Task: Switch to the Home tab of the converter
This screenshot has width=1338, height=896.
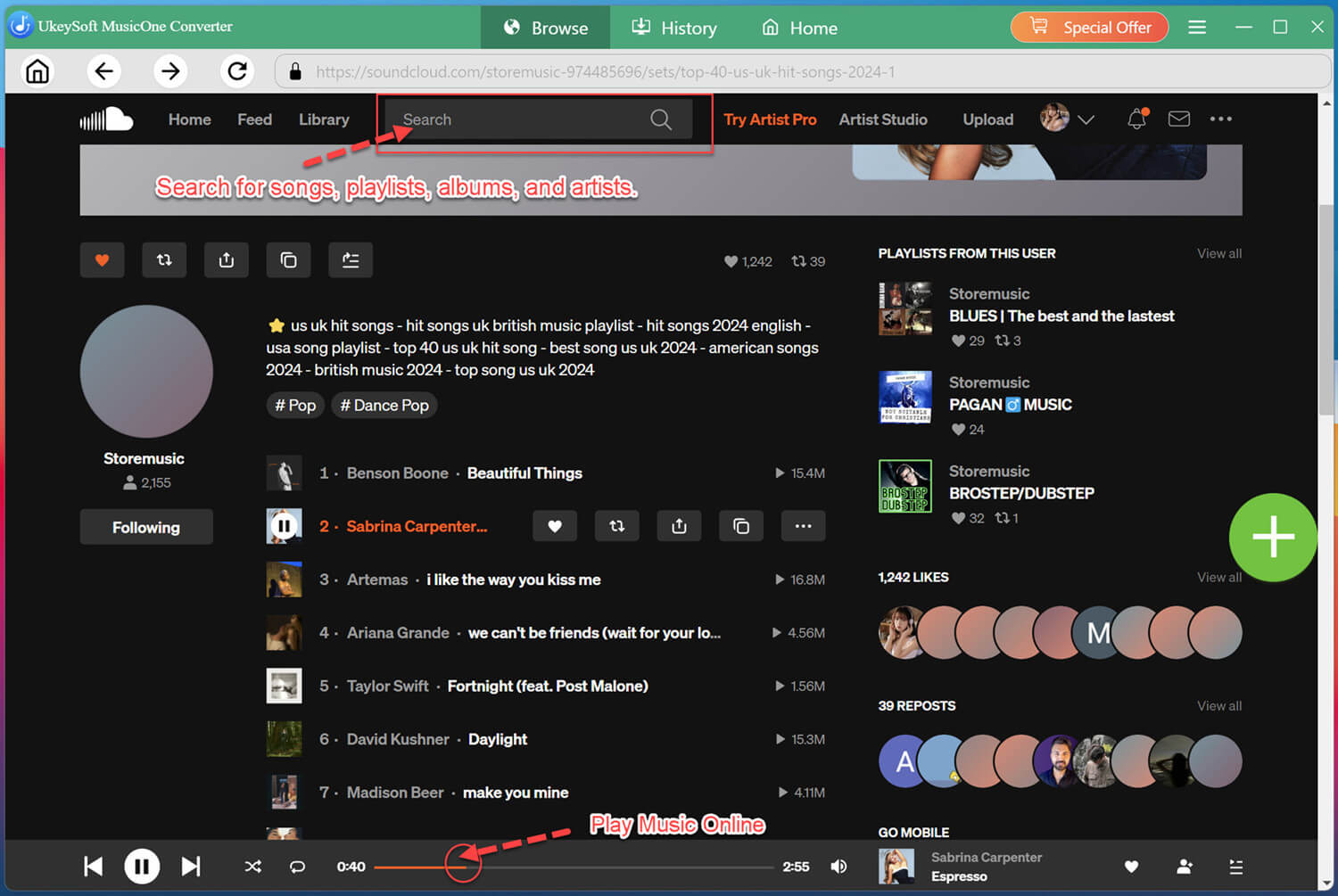Action: tap(799, 28)
